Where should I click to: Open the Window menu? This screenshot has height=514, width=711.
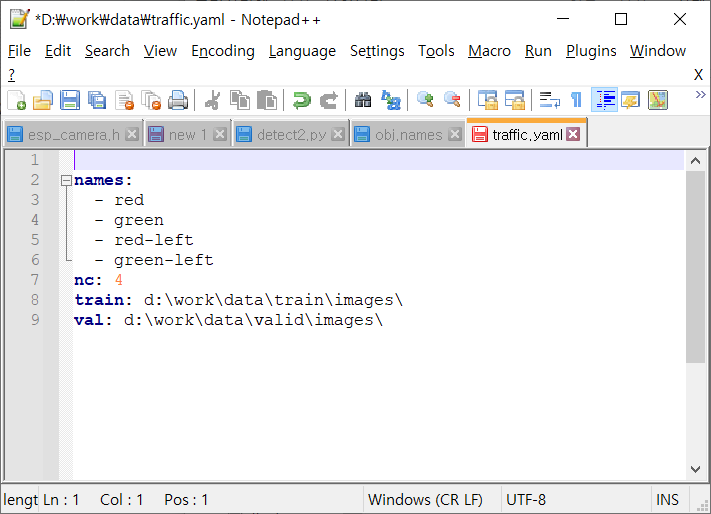point(657,51)
